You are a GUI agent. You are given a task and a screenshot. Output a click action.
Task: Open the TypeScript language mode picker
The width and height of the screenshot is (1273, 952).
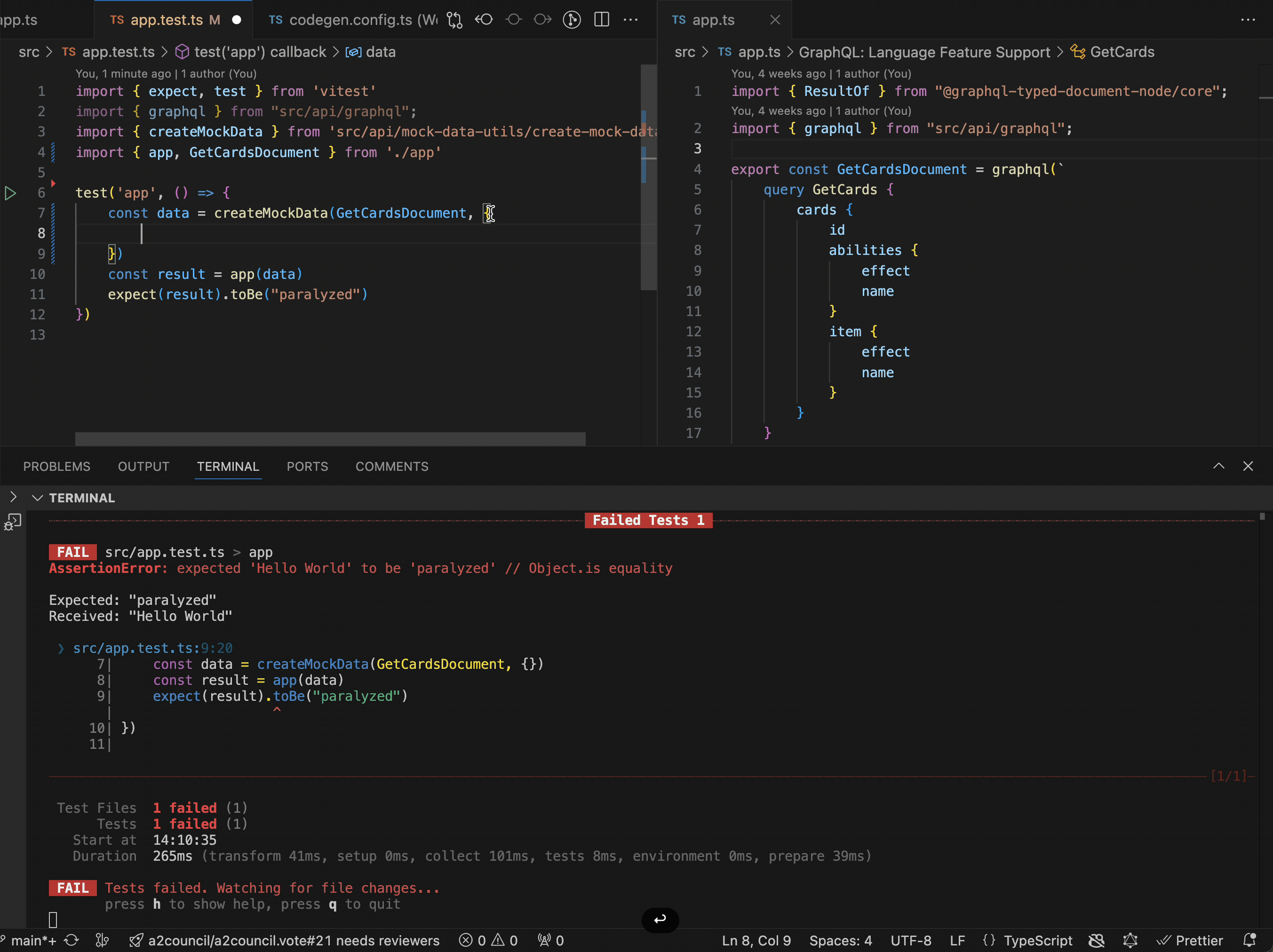(x=1038, y=941)
